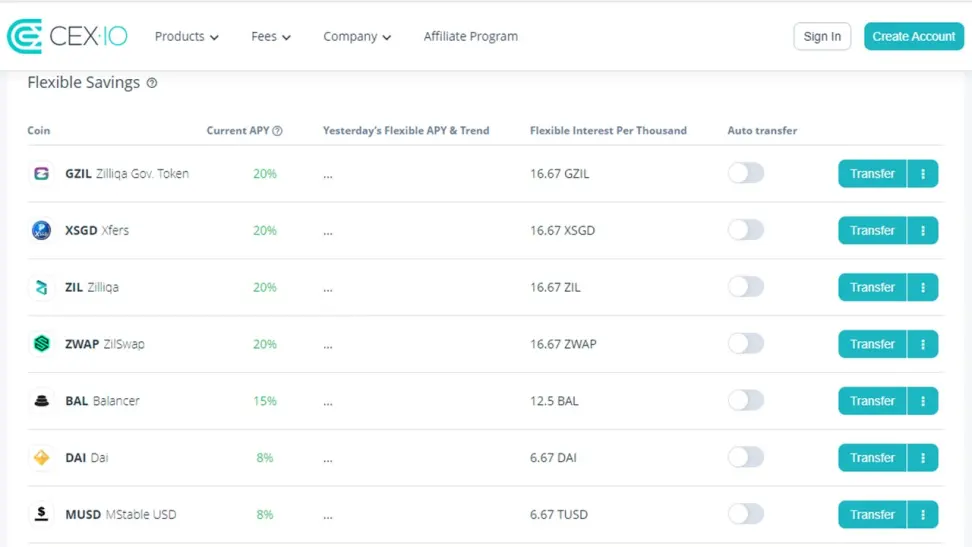
Task: Click Yesterday's Flexible APY & Trend header
Action: [406, 130]
